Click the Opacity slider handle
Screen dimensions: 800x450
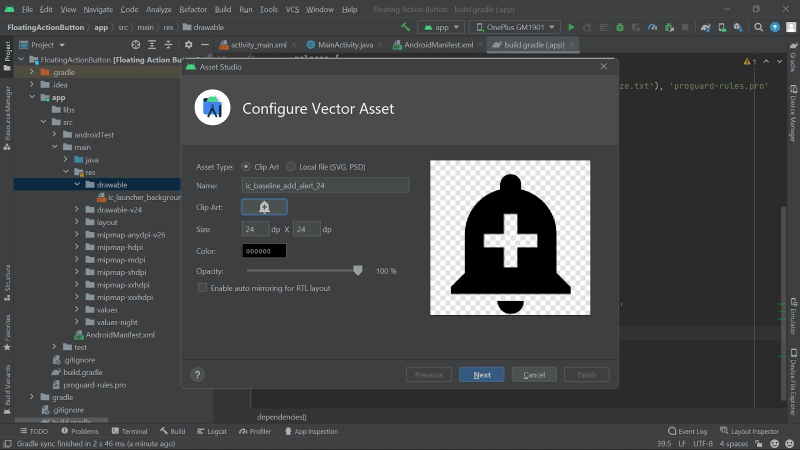tap(358, 270)
